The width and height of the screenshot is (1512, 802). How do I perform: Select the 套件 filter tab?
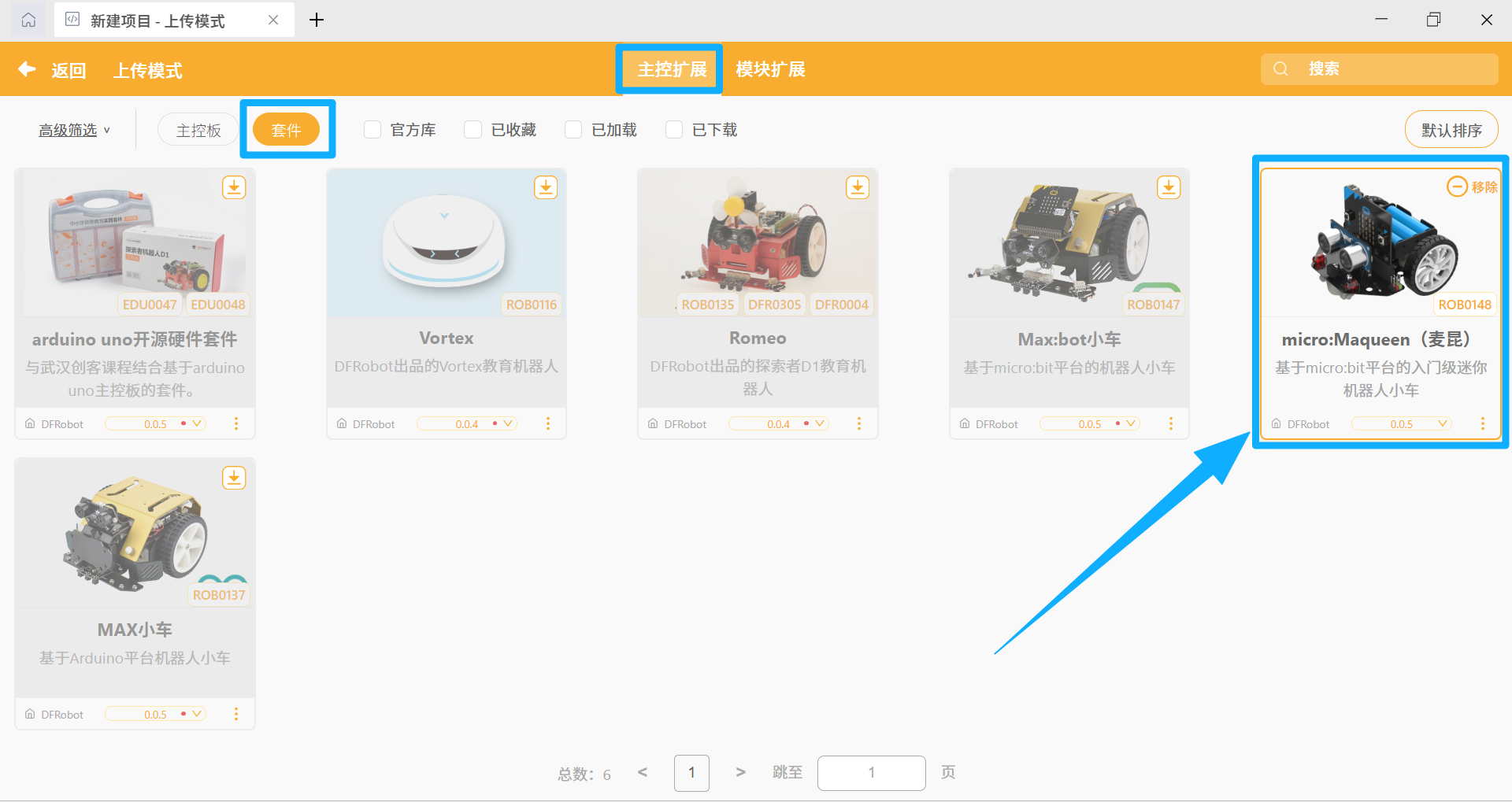[287, 130]
